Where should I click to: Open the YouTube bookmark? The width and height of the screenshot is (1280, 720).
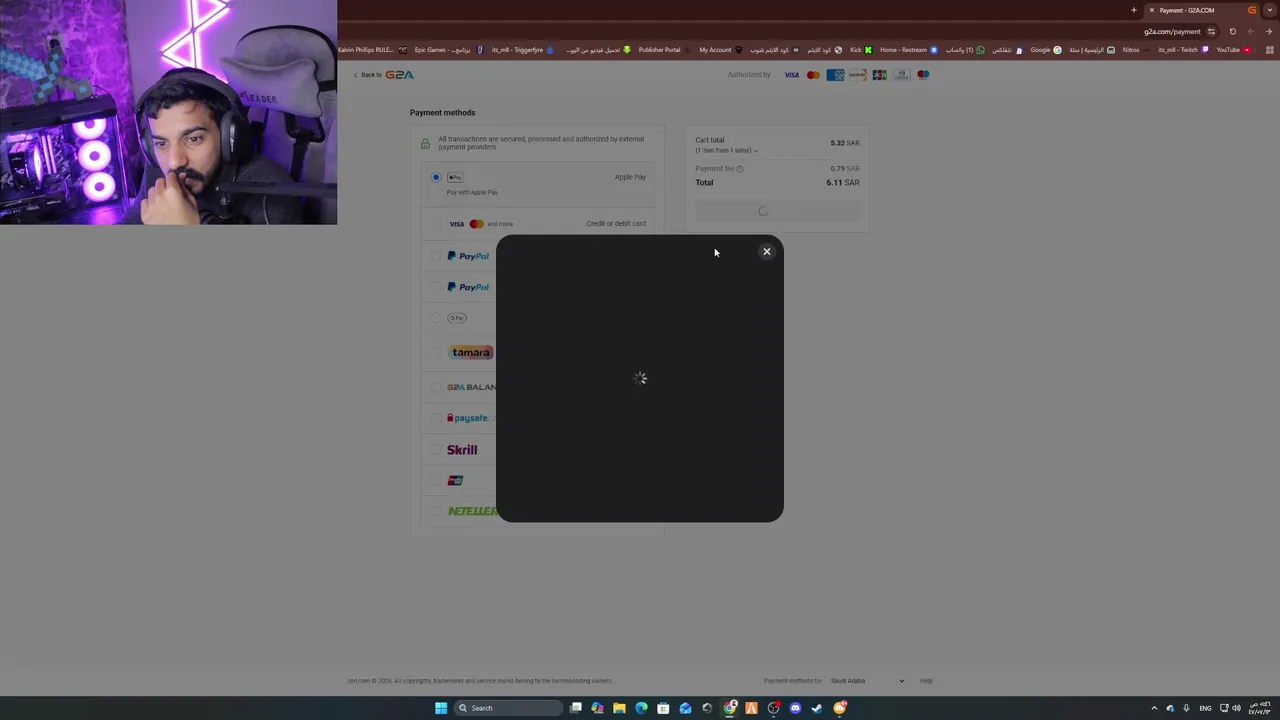1233,50
